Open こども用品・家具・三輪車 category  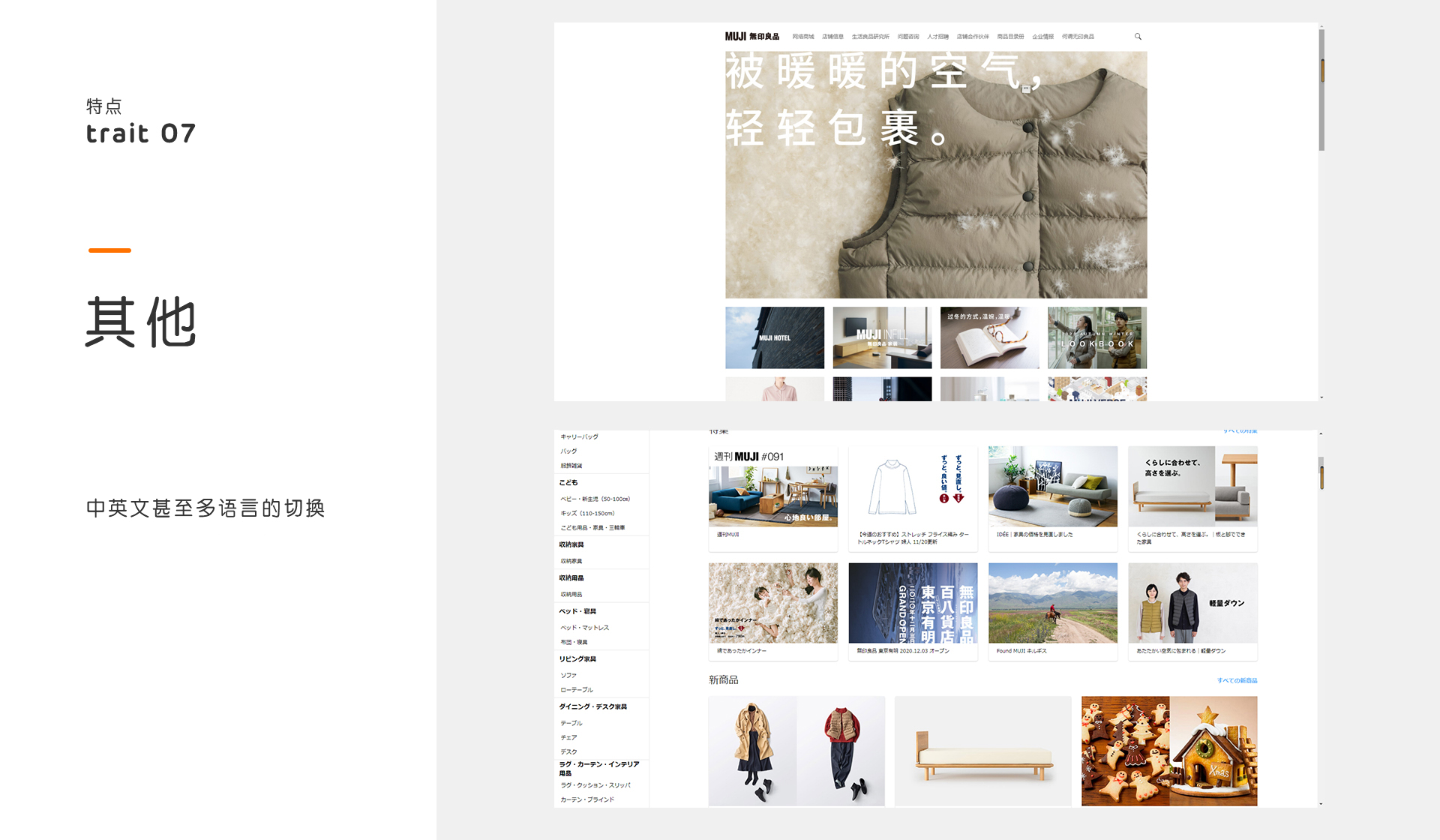click(592, 527)
